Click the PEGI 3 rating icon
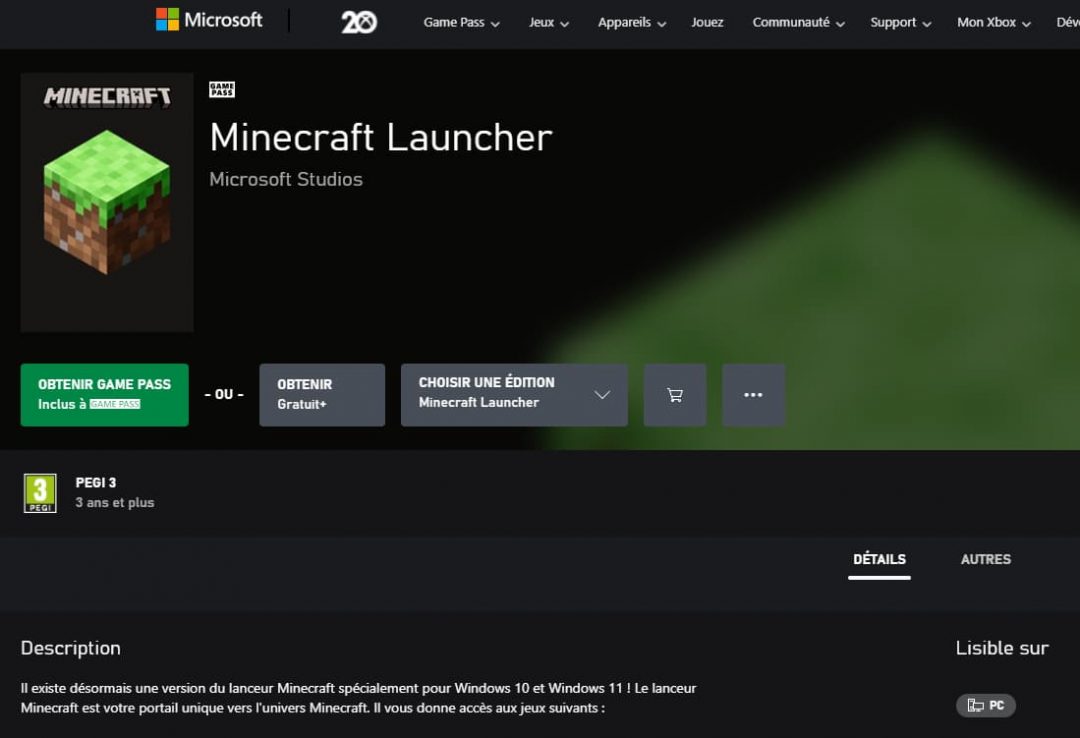The image size is (1080, 738). (42, 492)
